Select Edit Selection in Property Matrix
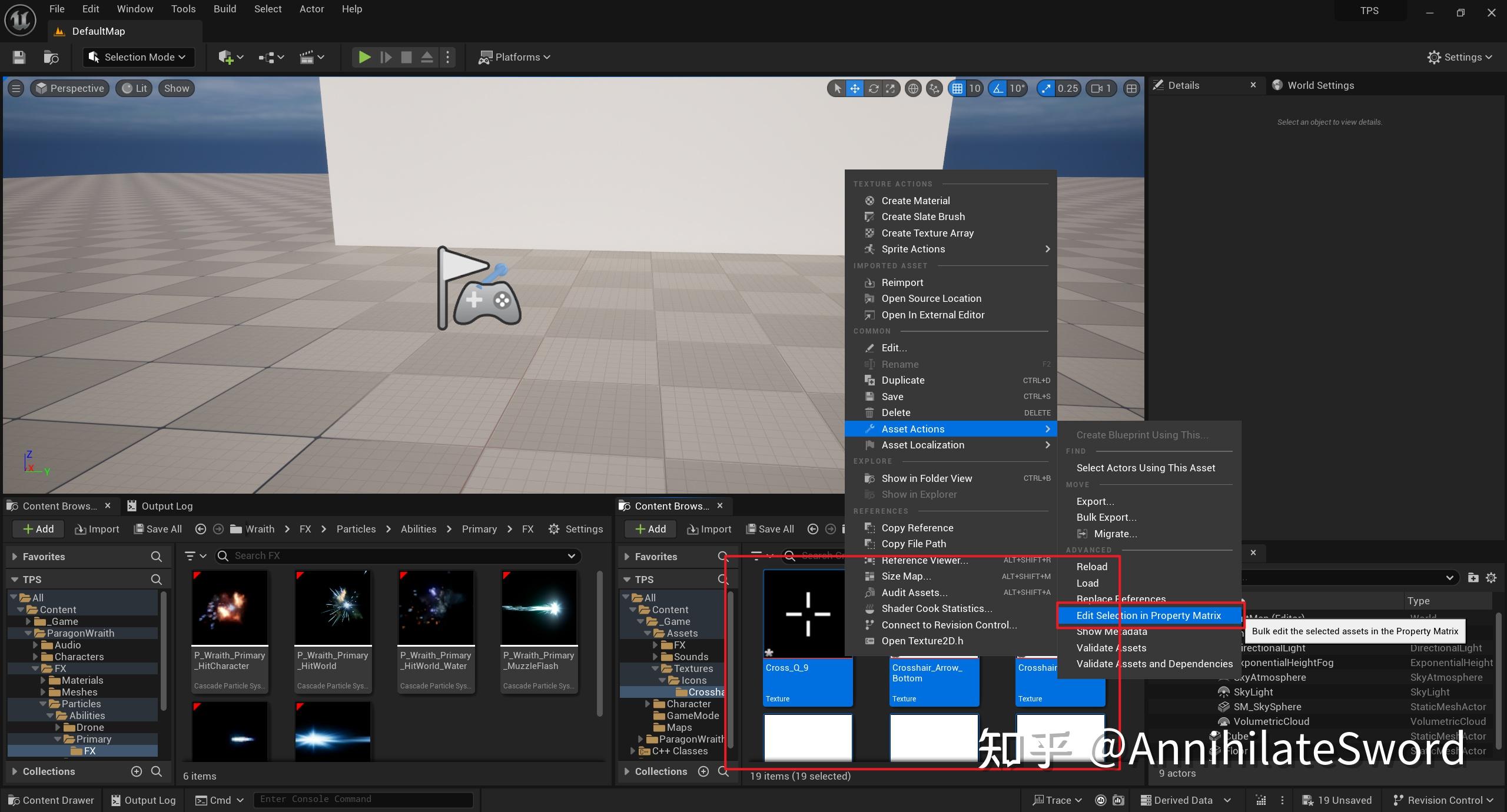This screenshot has width=1507, height=812. tap(1149, 615)
